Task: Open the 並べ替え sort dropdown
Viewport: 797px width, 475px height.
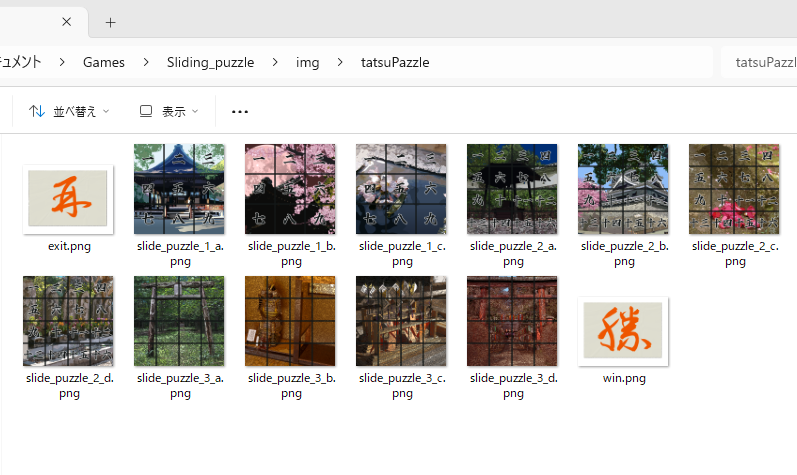Action: tap(69, 111)
